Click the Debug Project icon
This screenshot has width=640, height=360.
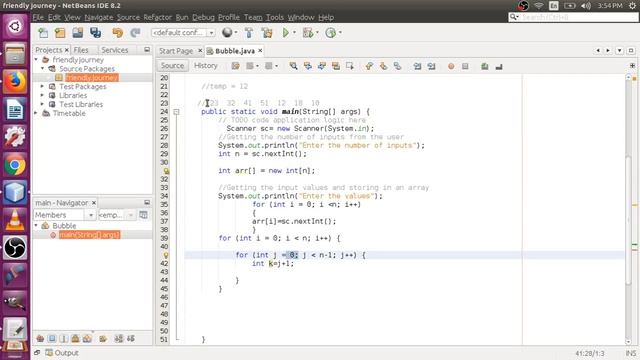pyautogui.click(x=308, y=33)
